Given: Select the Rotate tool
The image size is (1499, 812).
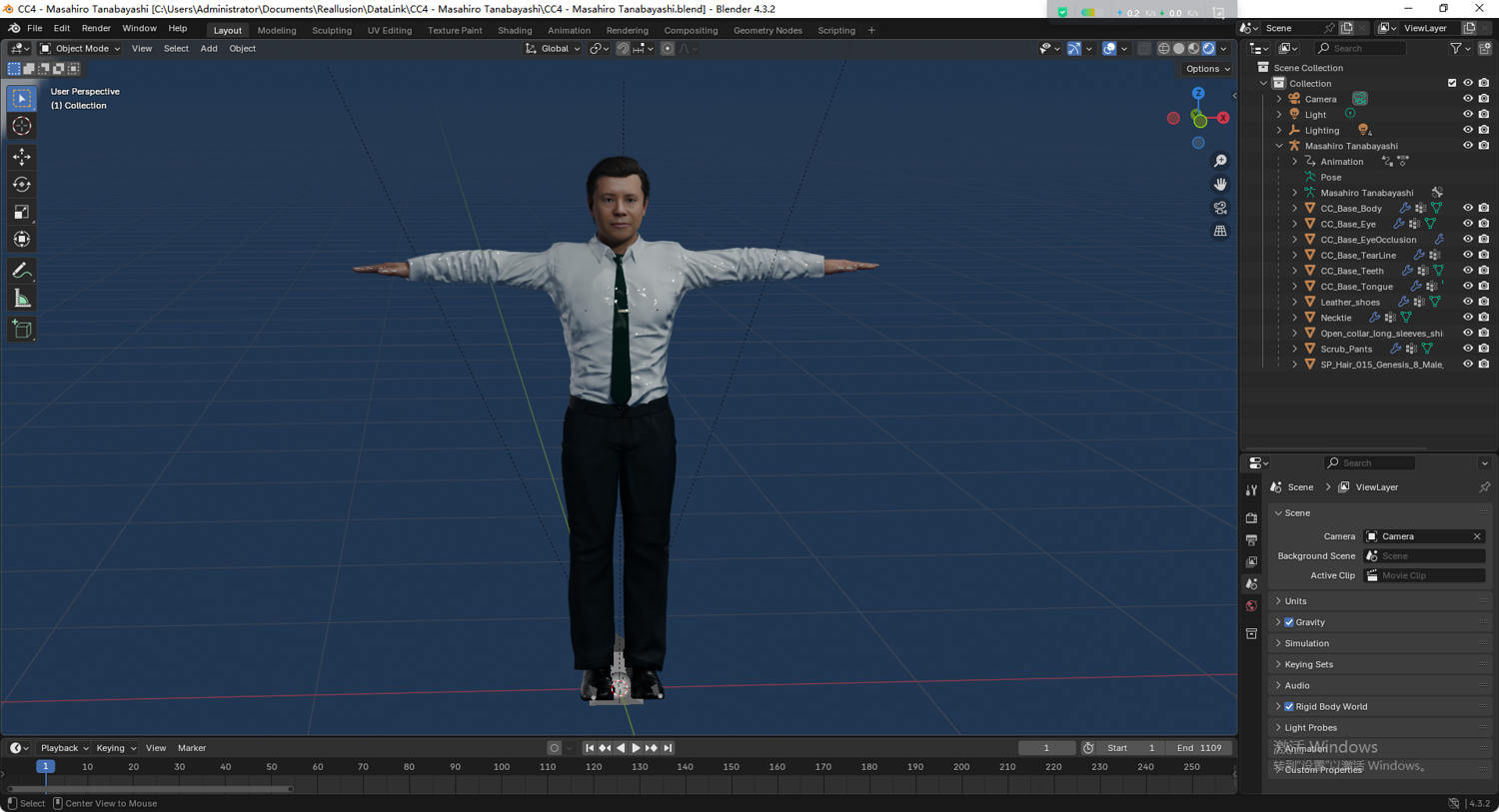Looking at the screenshot, I should (22, 185).
